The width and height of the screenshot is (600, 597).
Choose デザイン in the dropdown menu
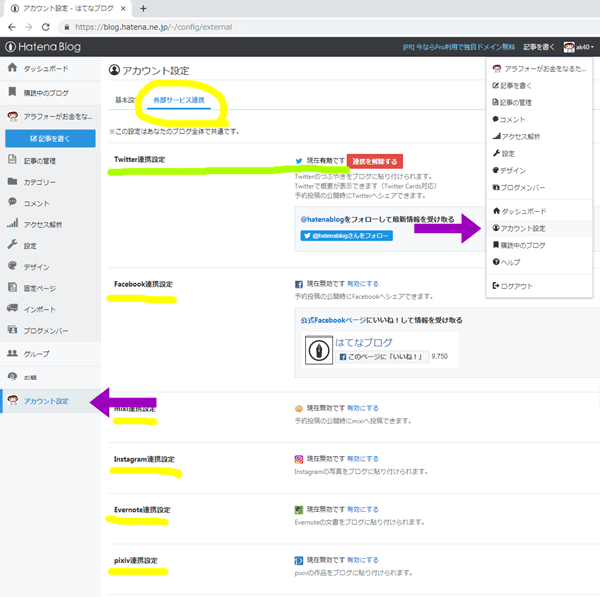539,170
